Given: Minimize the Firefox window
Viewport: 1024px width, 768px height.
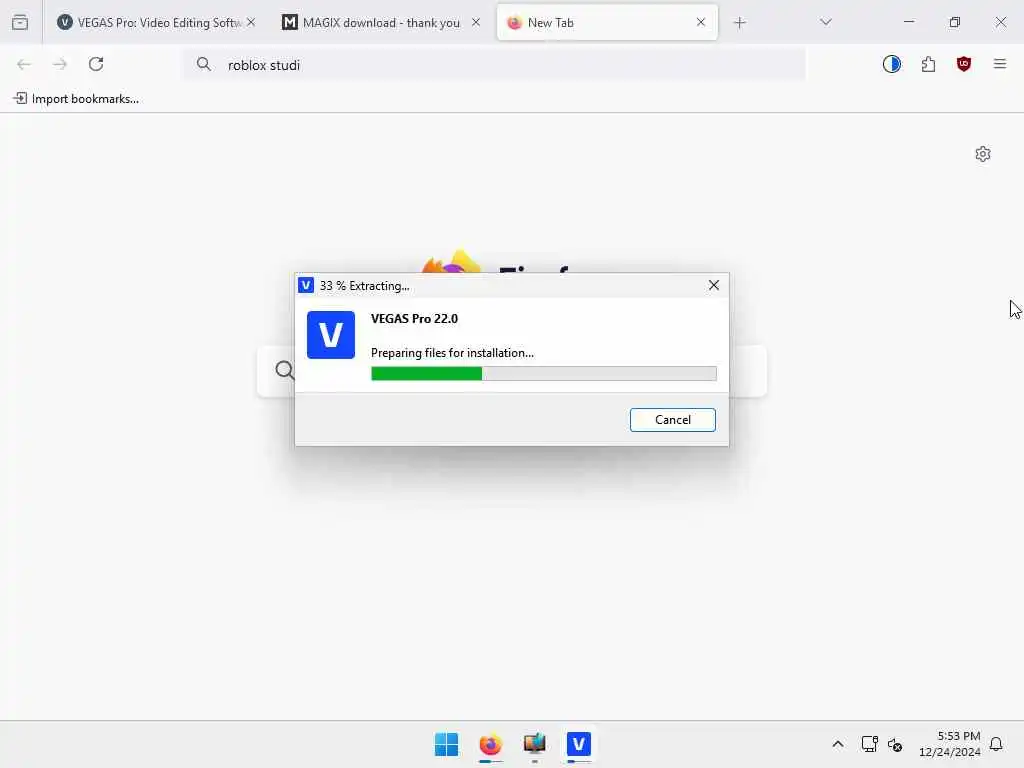Looking at the screenshot, I should pyautogui.click(x=909, y=22).
